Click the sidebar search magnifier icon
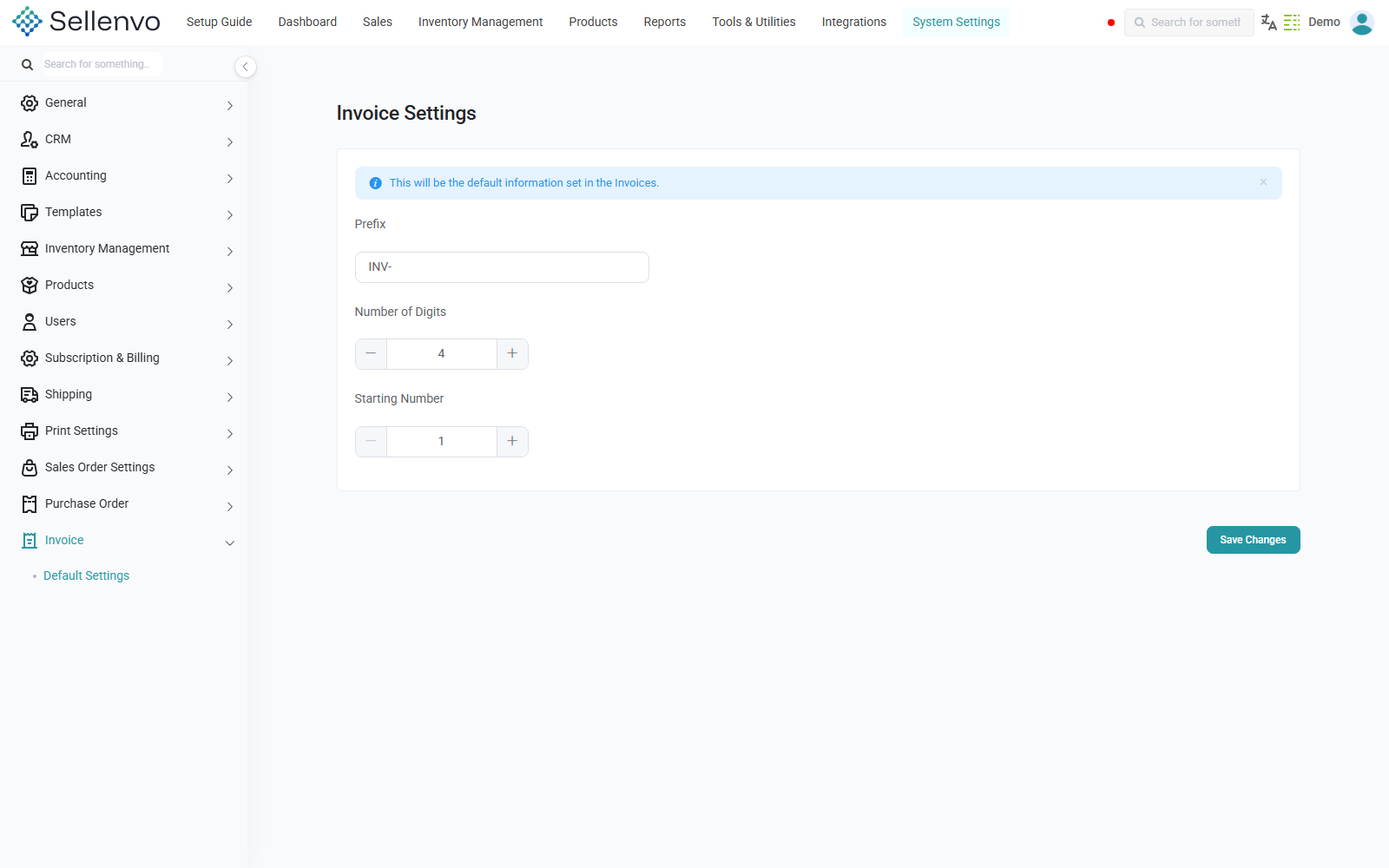 (x=27, y=64)
